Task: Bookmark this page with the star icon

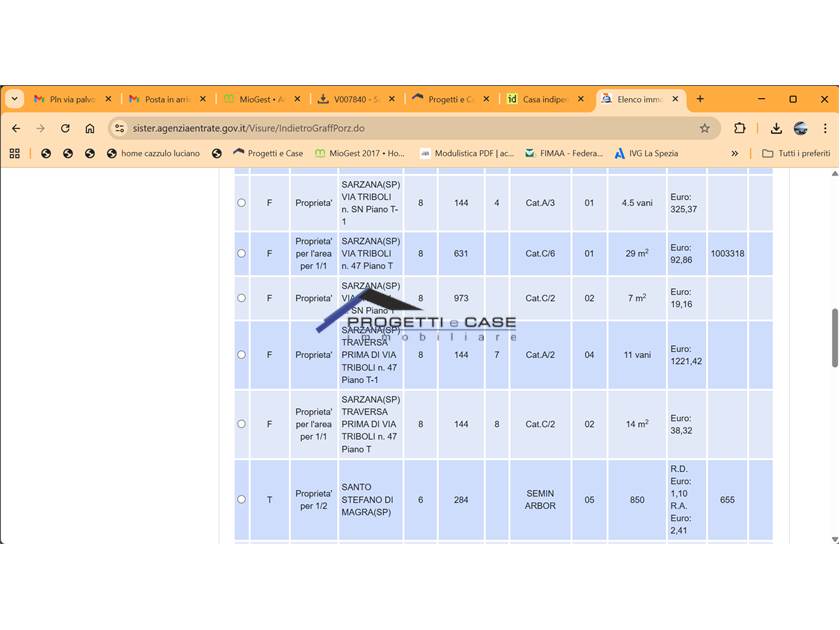Action: [x=704, y=128]
